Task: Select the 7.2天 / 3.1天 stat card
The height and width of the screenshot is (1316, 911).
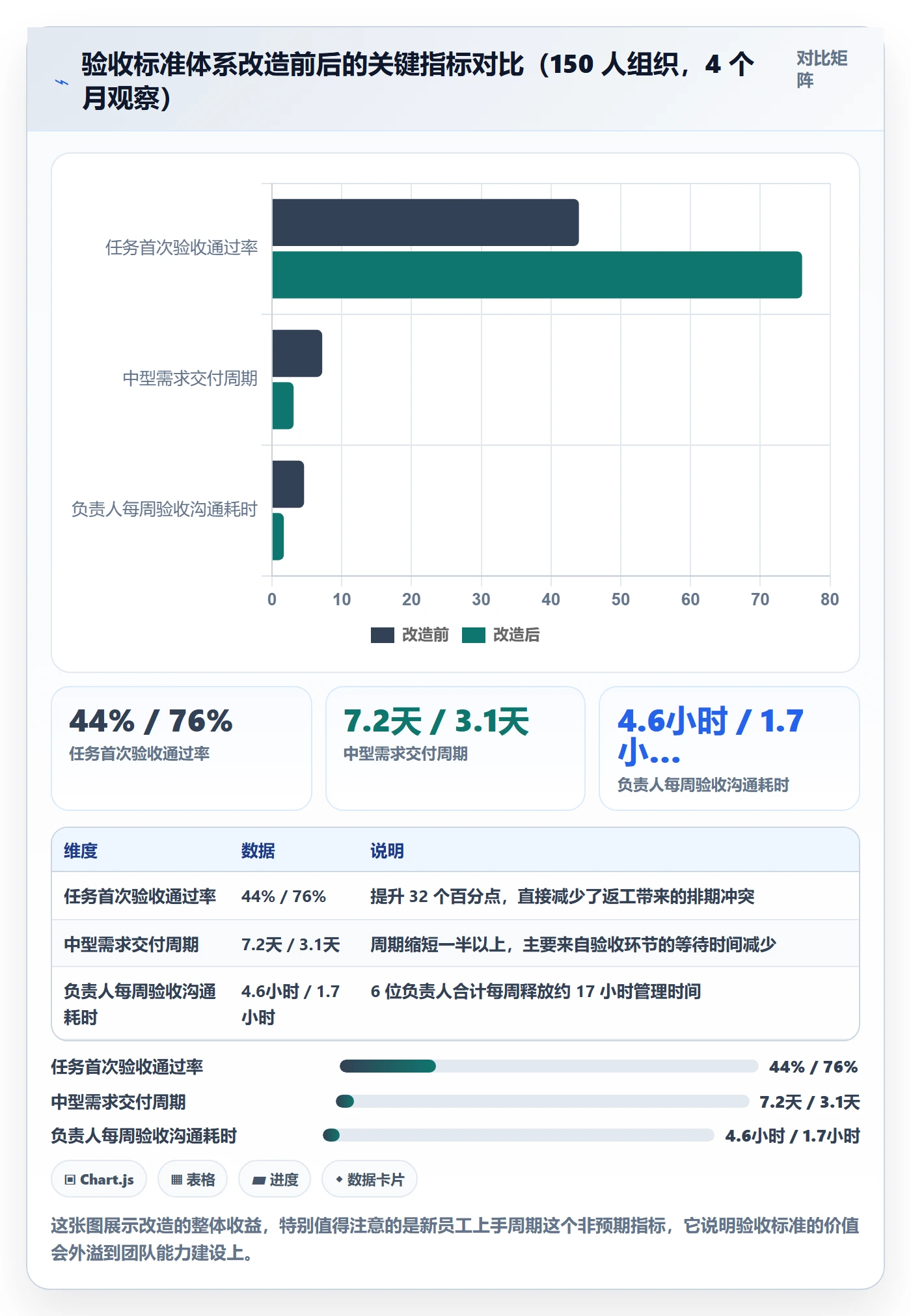Action: [x=455, y=748]
